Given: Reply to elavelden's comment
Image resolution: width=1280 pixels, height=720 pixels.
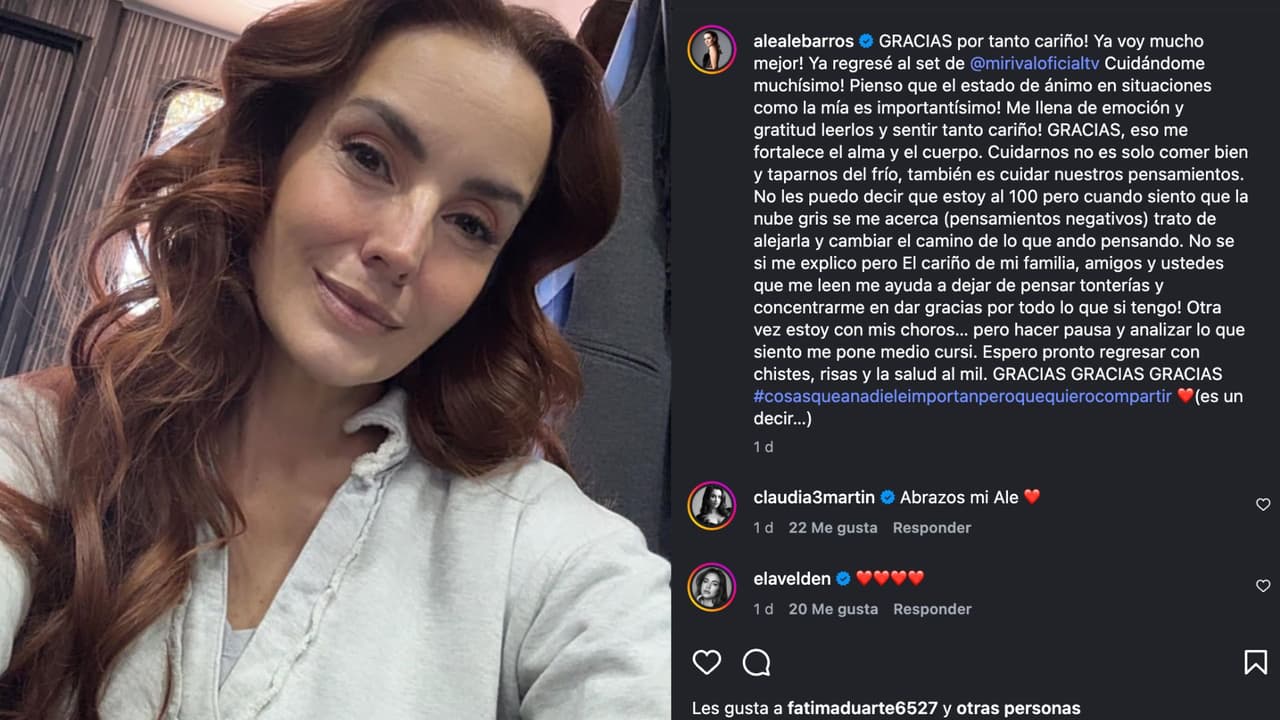Looking at the screenshot, I should [x=932, y=609].
